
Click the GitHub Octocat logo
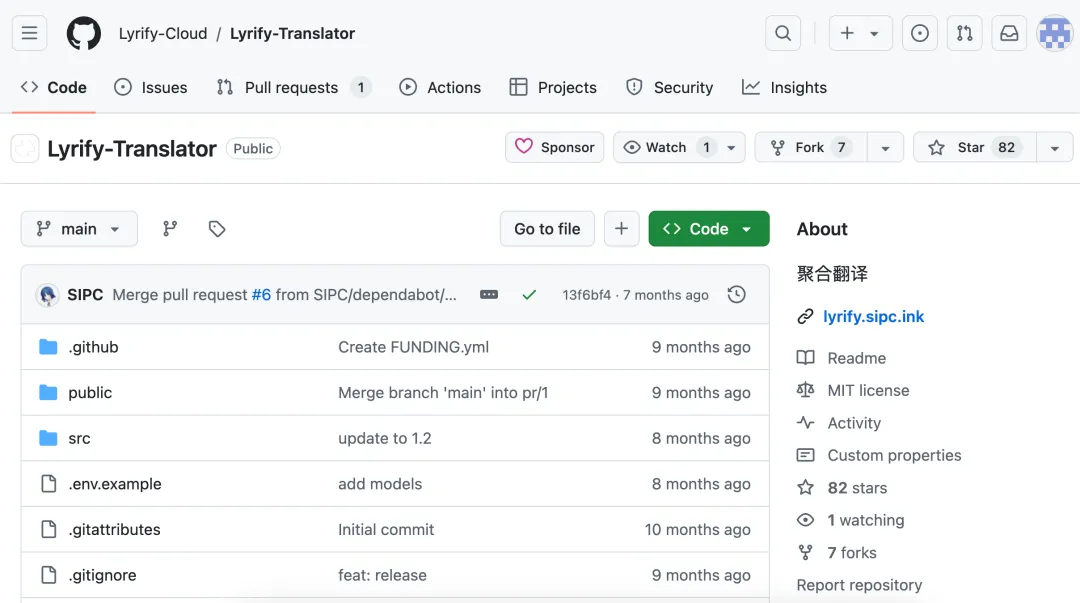pyautogui.click(x=84, y=33)
